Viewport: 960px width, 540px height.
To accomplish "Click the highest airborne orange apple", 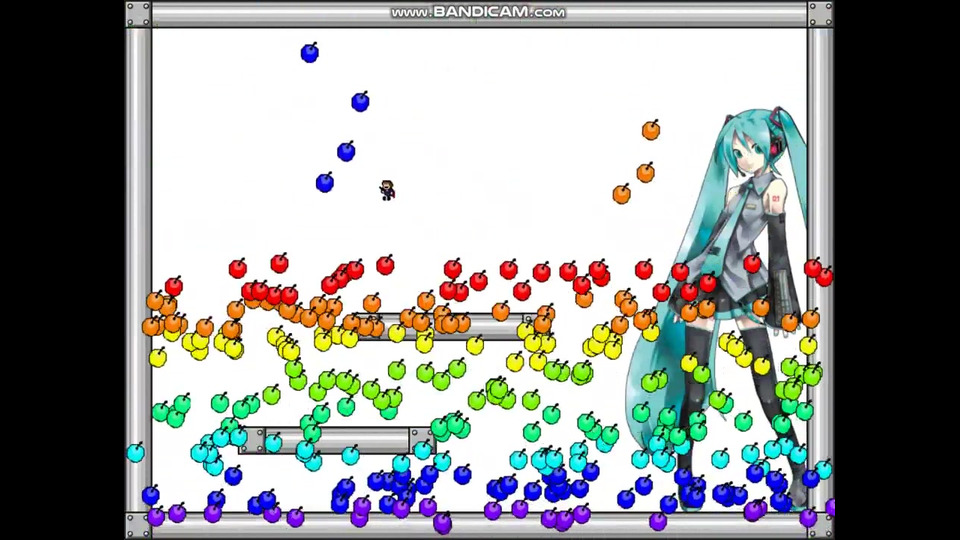I will [651, 130].
